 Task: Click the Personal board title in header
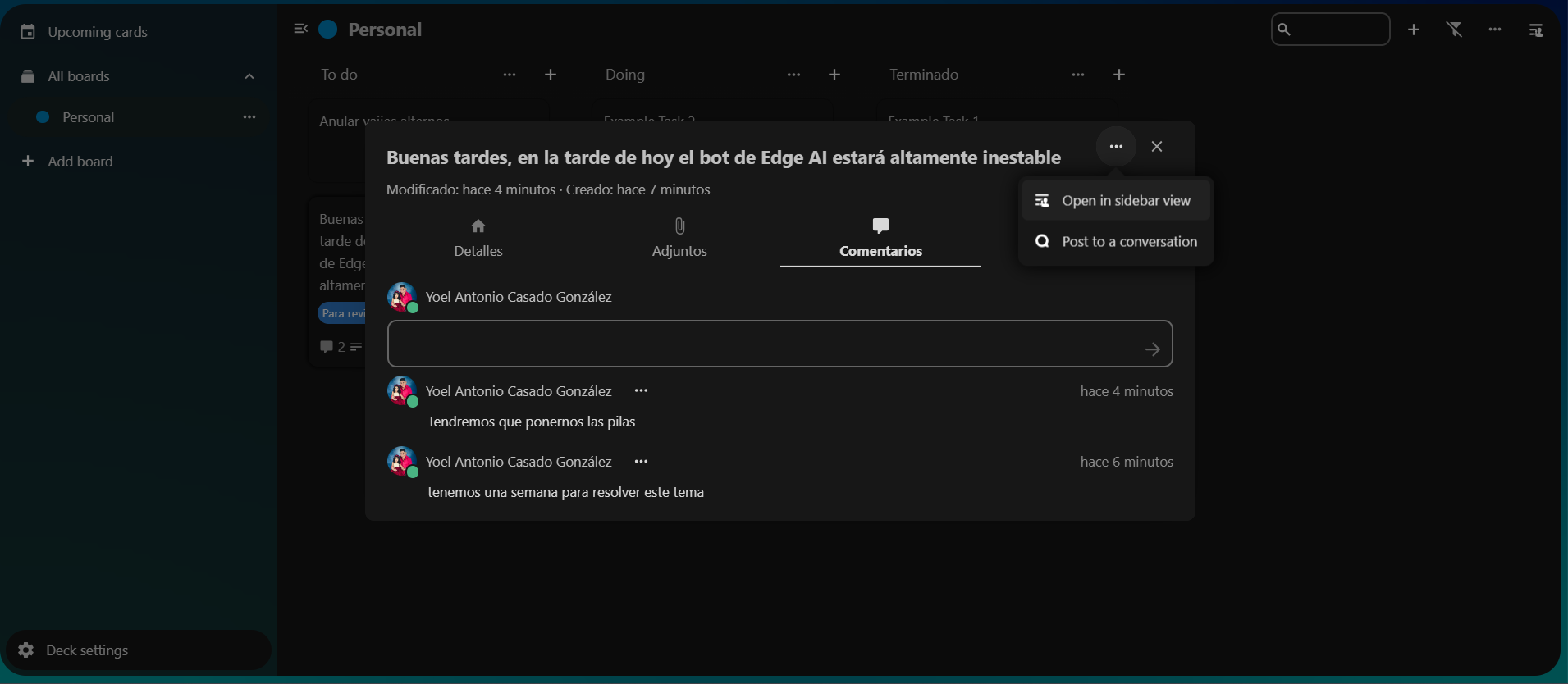(385, 30)
